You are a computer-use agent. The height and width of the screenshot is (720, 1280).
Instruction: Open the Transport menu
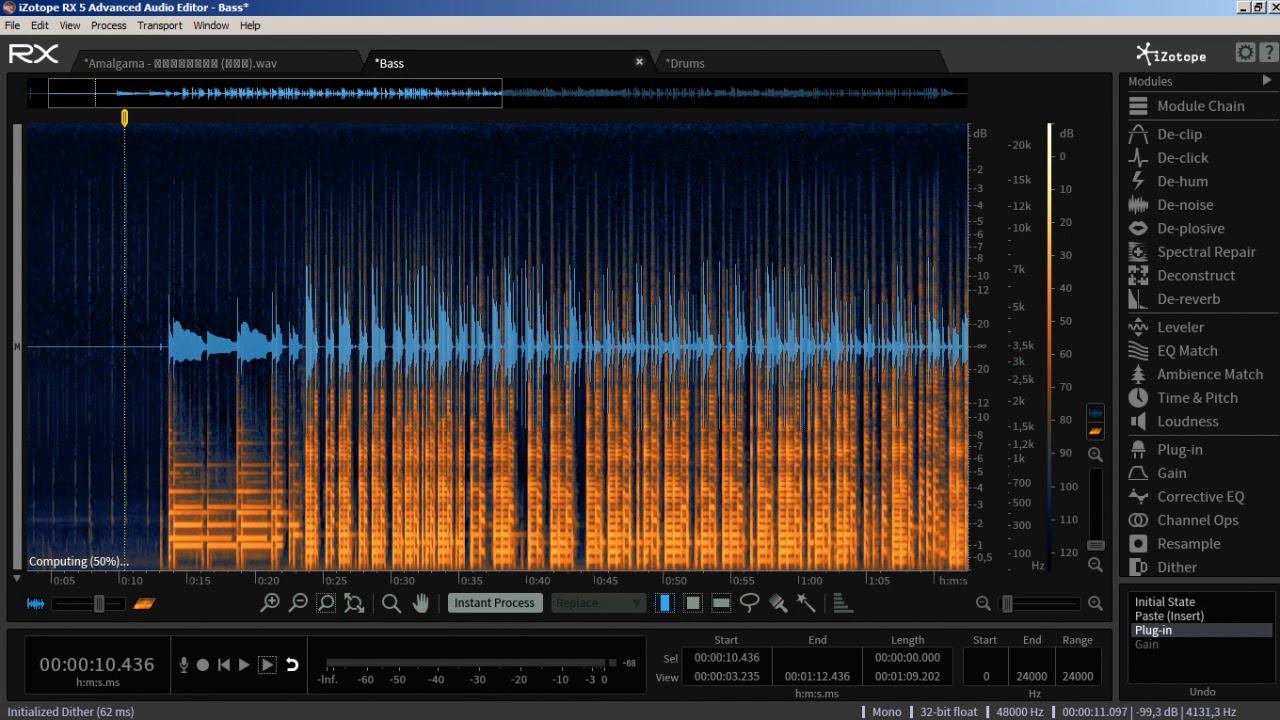click(x=160, y=25)
